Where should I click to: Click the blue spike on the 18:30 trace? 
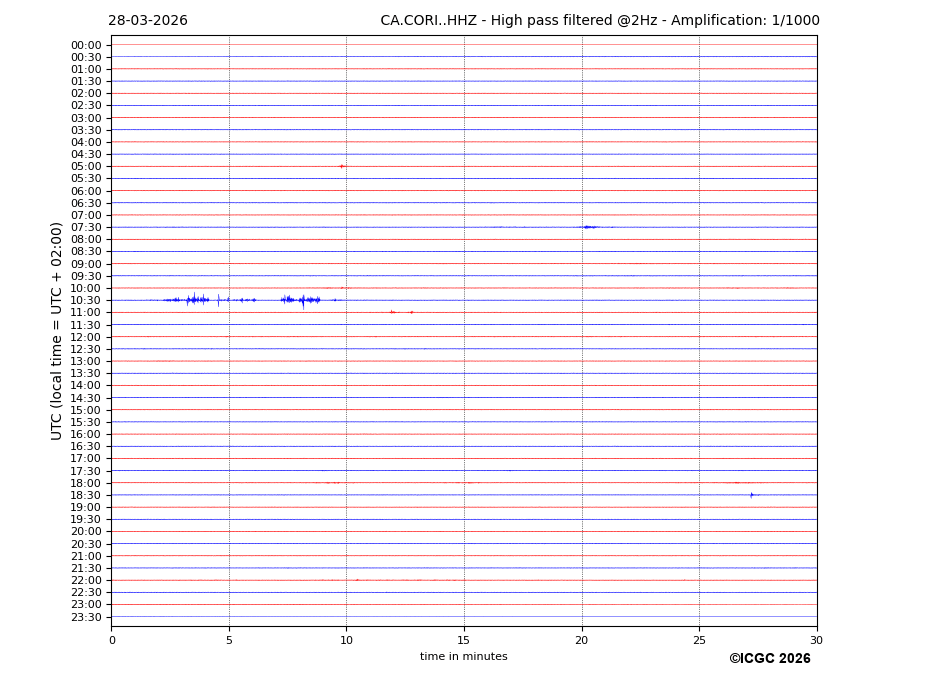coord(751,495)
